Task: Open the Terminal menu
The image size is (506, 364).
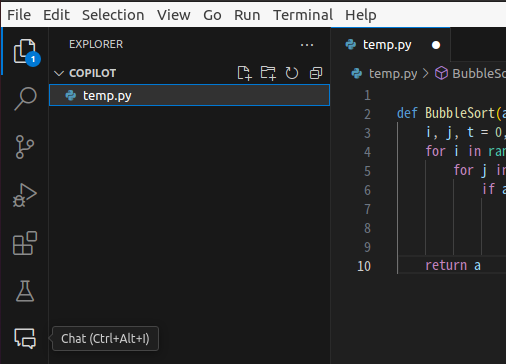Action: 303,15
